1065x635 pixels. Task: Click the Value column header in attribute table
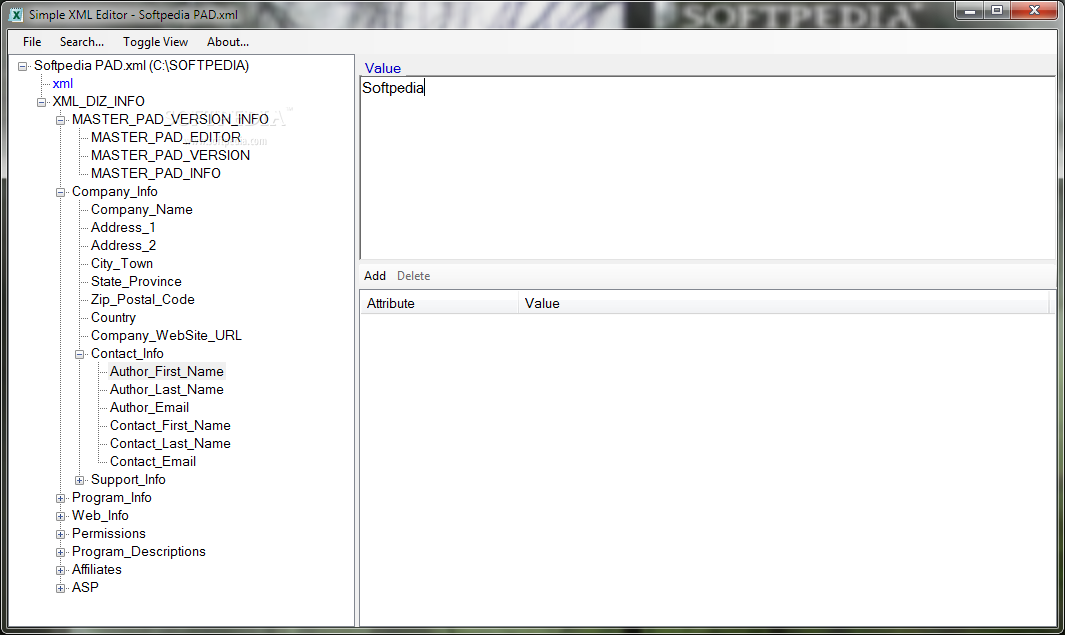[x=784, y=304]
